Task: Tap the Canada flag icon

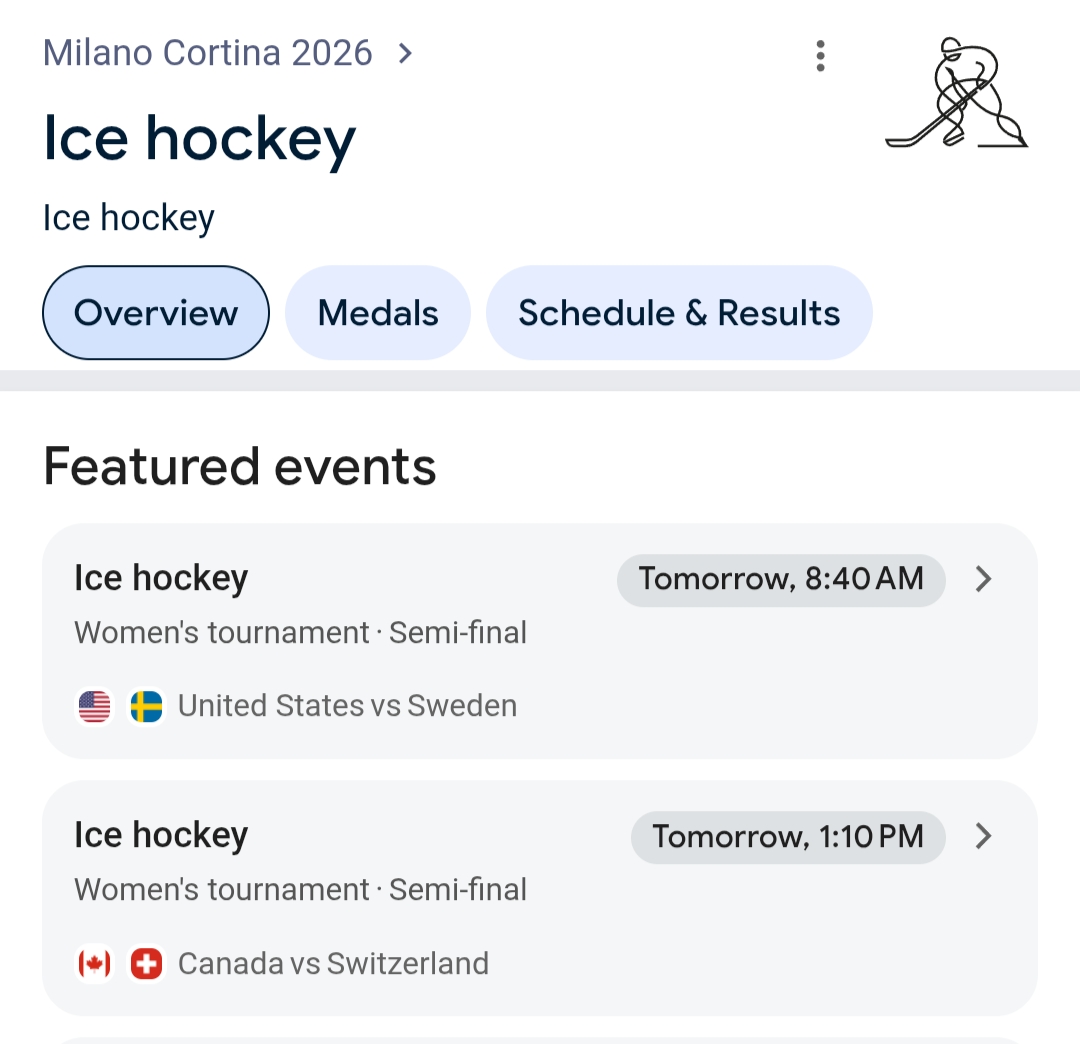Action: [x=95, y=964]
